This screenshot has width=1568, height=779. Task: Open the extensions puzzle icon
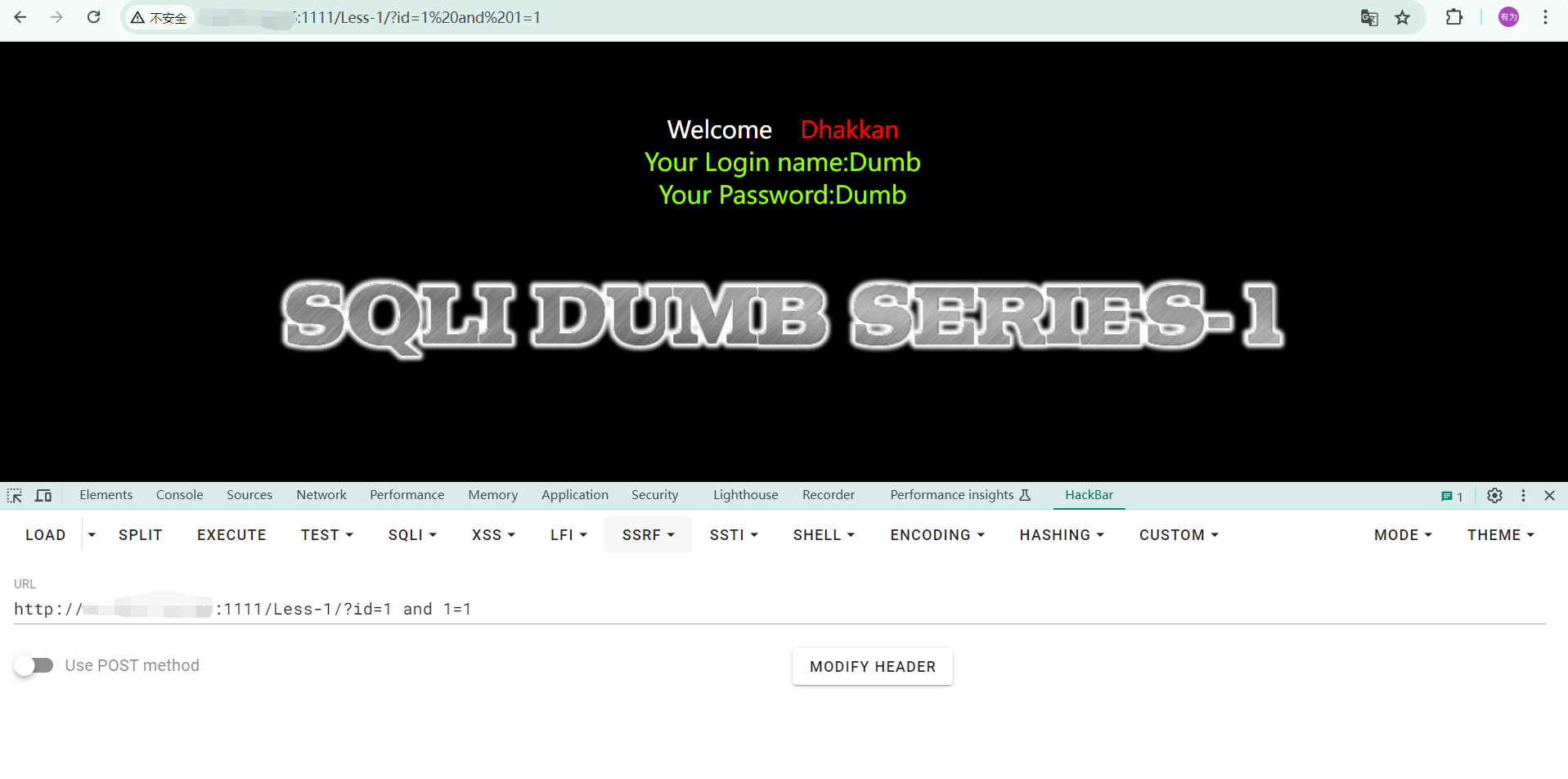click(1454, 17)
